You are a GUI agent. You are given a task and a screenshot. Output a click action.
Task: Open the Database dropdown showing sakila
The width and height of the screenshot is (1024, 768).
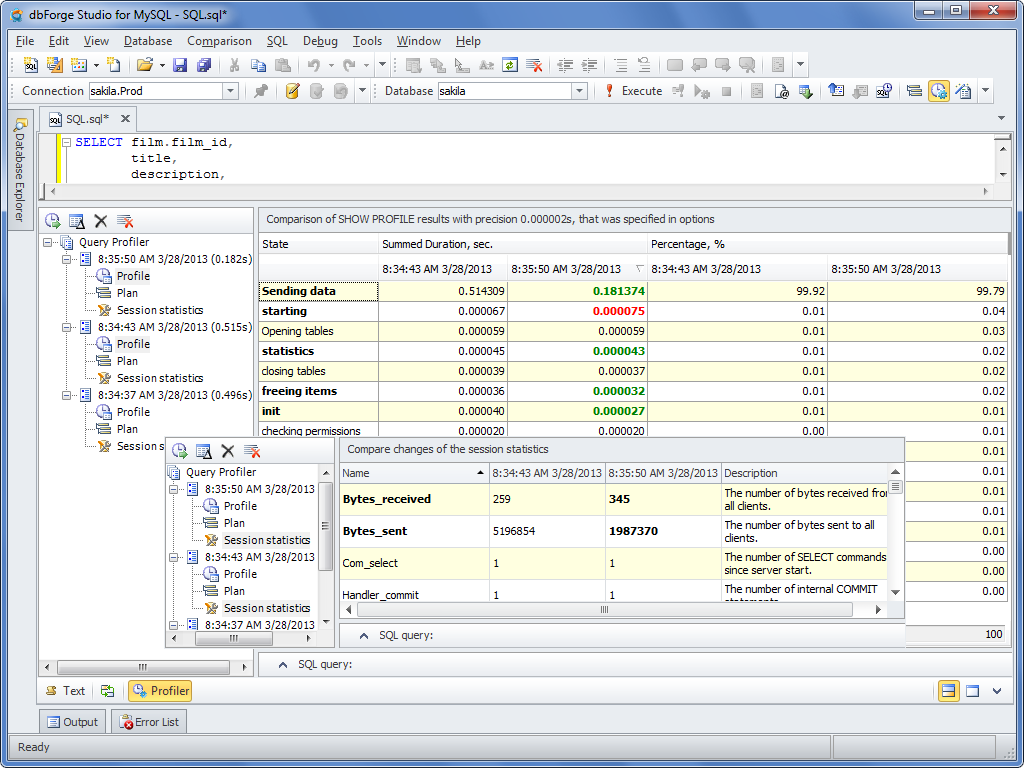(x=580, y=90)
